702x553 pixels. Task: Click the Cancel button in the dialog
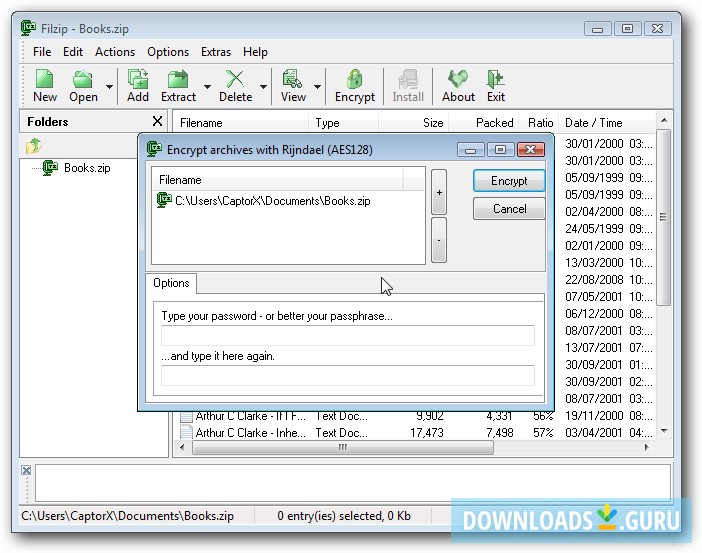click(509, 209)
